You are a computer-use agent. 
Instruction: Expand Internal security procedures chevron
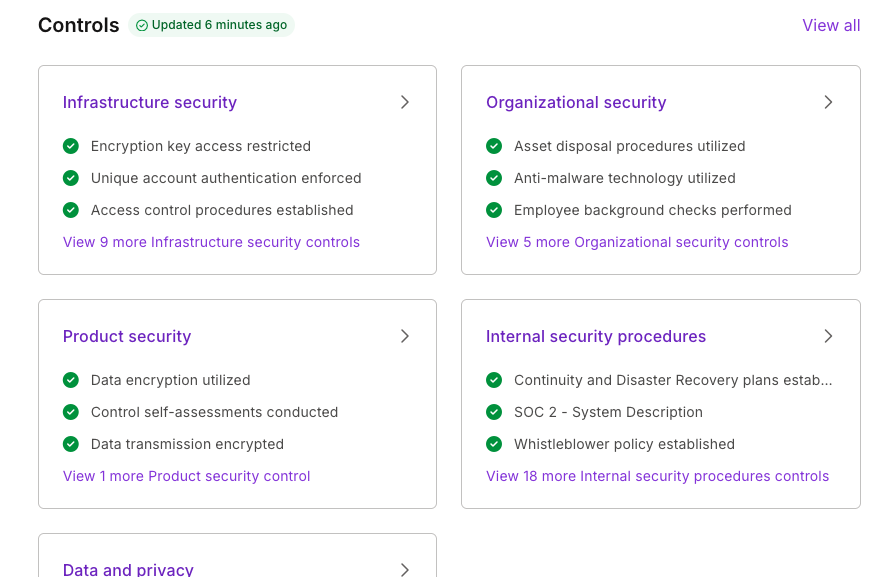click(828, 336)
